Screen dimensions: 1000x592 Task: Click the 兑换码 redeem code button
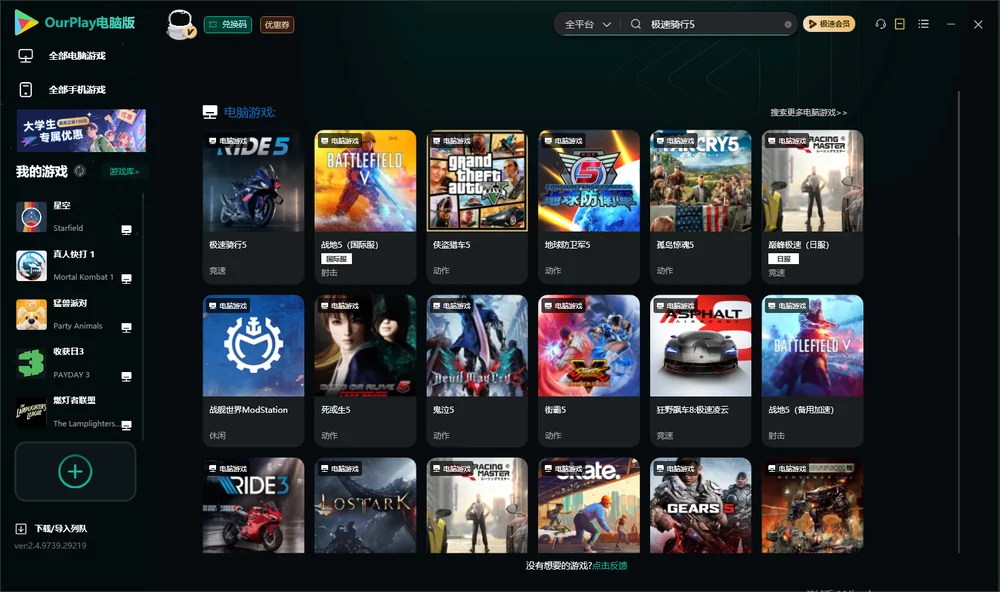pos(228,24)
